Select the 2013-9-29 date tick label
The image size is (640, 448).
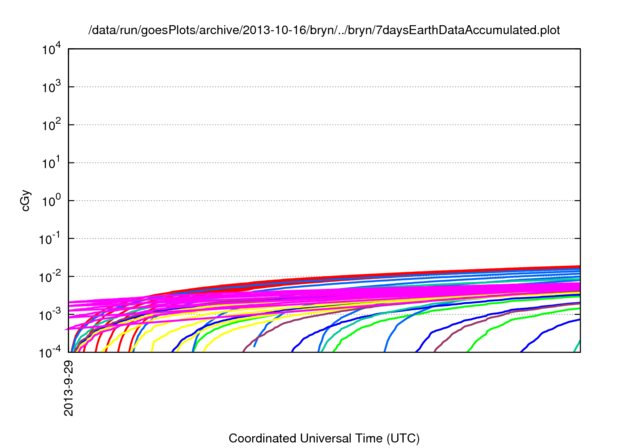[x=69, y=388]
